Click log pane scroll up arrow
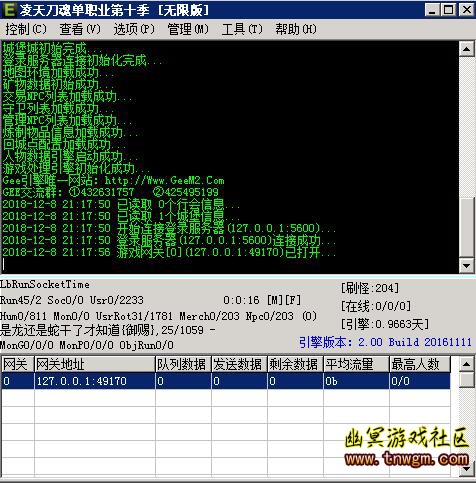 (466, 49)
